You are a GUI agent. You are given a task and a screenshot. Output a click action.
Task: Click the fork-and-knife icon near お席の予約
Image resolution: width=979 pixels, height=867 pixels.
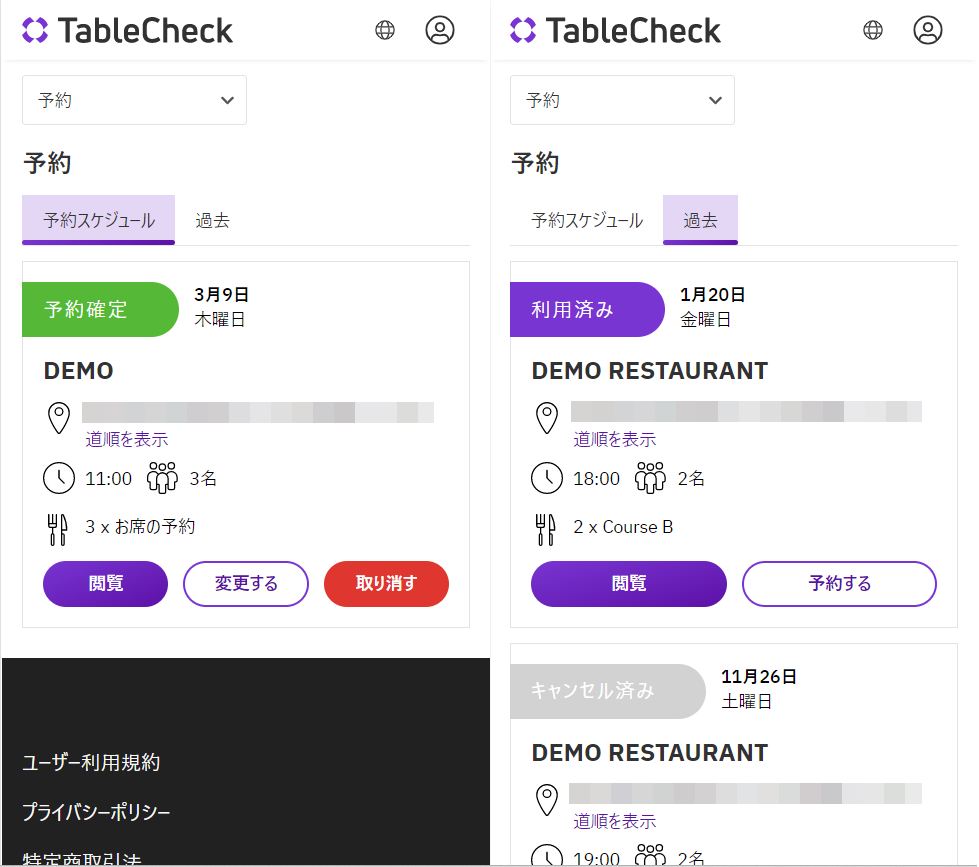point(58,528)
